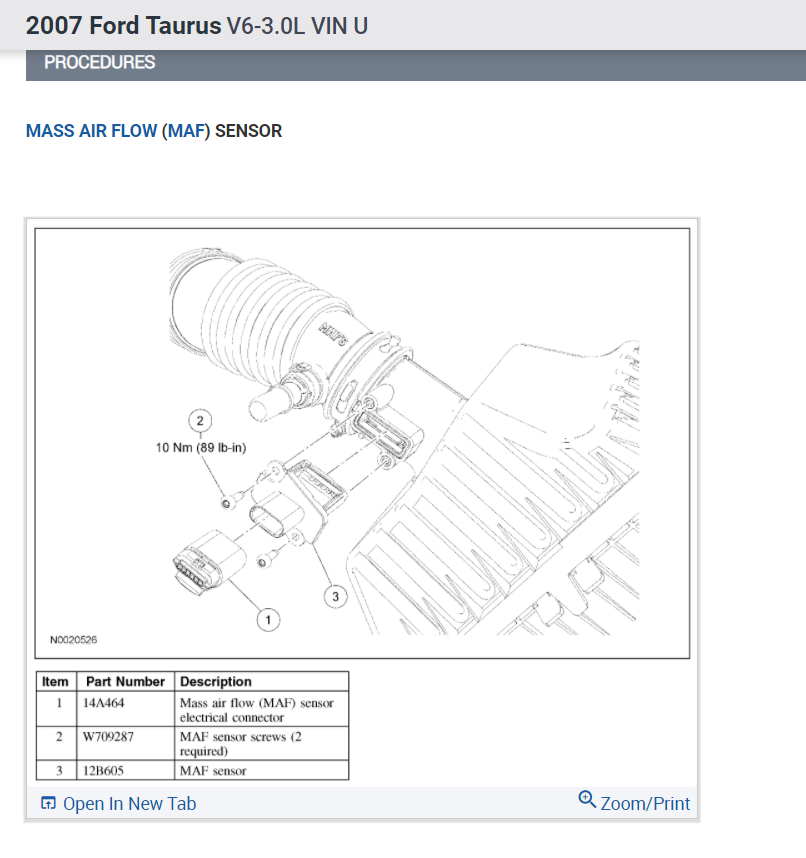Click the Part Number column header

[x=125, y=681]
